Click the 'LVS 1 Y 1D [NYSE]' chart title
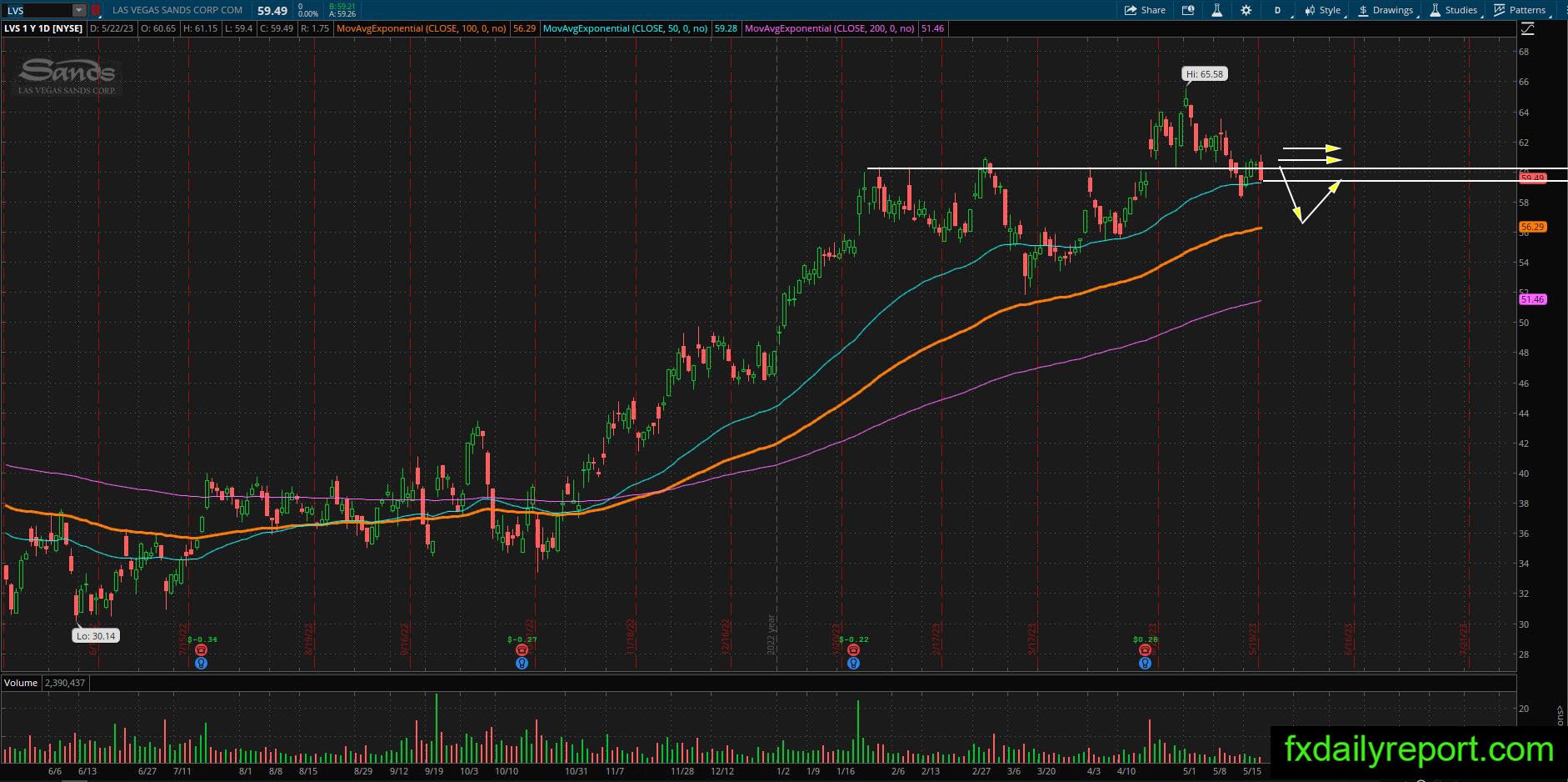The image size is (1568, 782). coord(43,28)
